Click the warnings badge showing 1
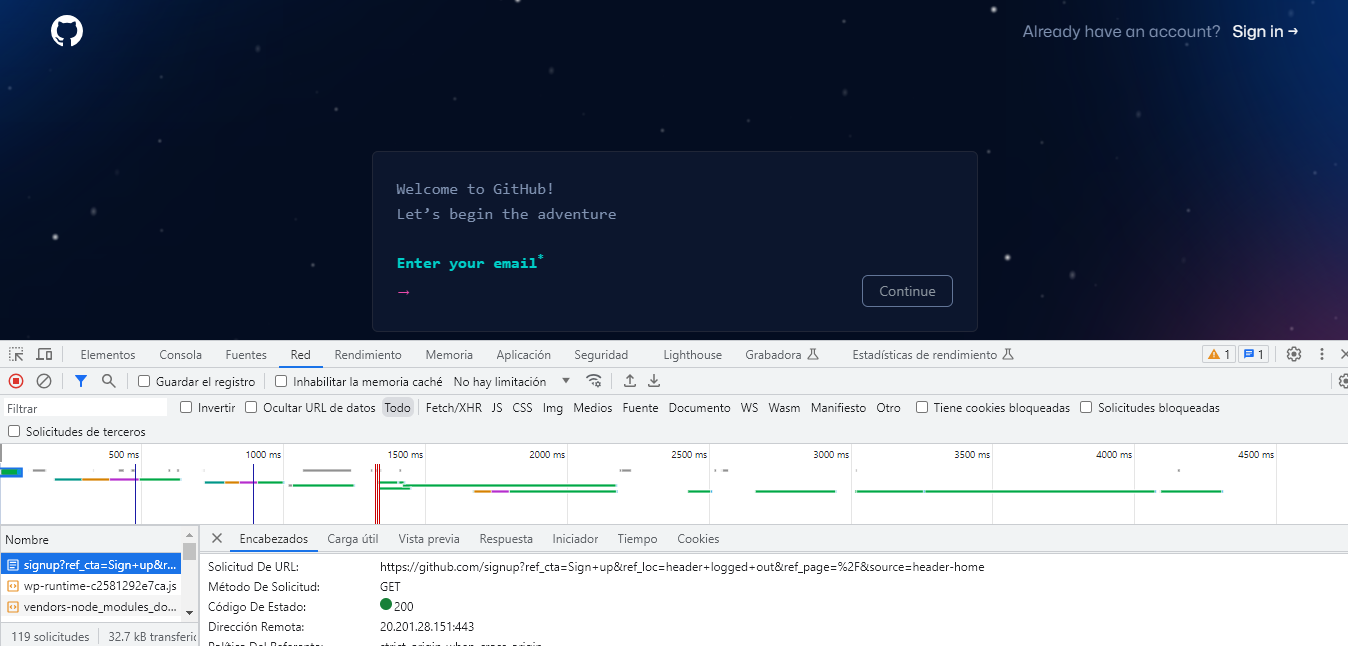 point(1219,354)
